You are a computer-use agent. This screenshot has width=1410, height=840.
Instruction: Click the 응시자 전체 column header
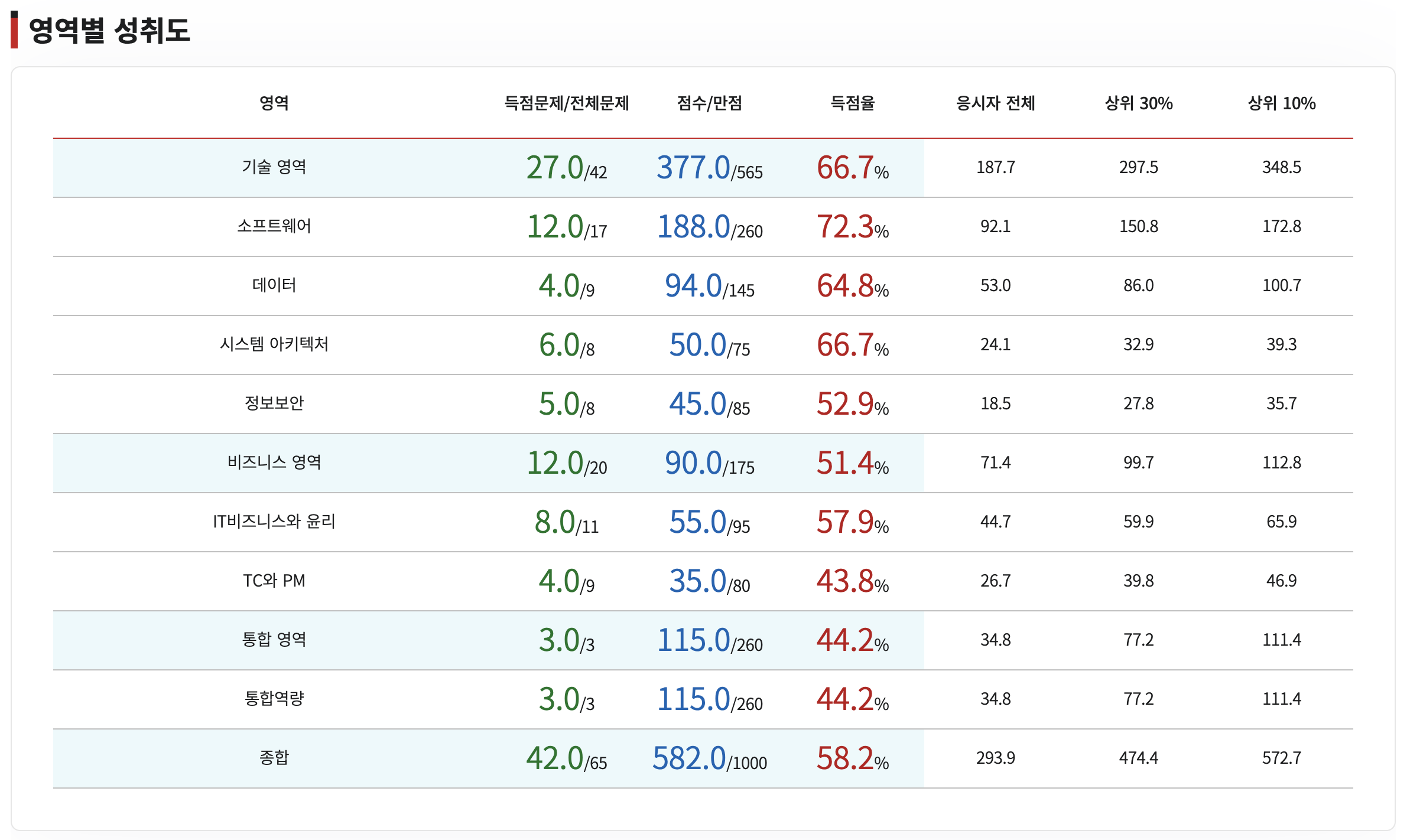tap(995, 103)
